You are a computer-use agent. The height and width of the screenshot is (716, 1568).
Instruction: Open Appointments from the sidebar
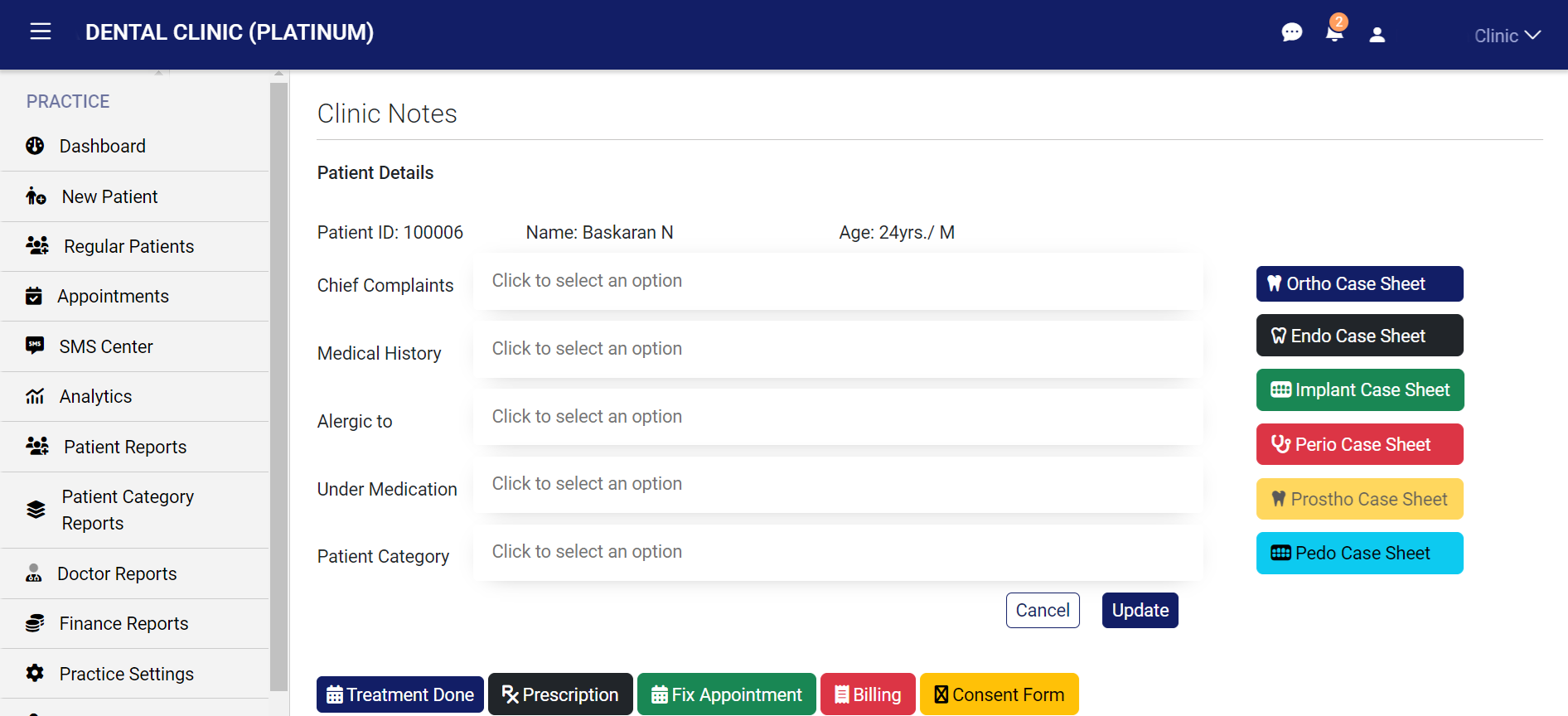pyautogui.click(x=113, y=296)
